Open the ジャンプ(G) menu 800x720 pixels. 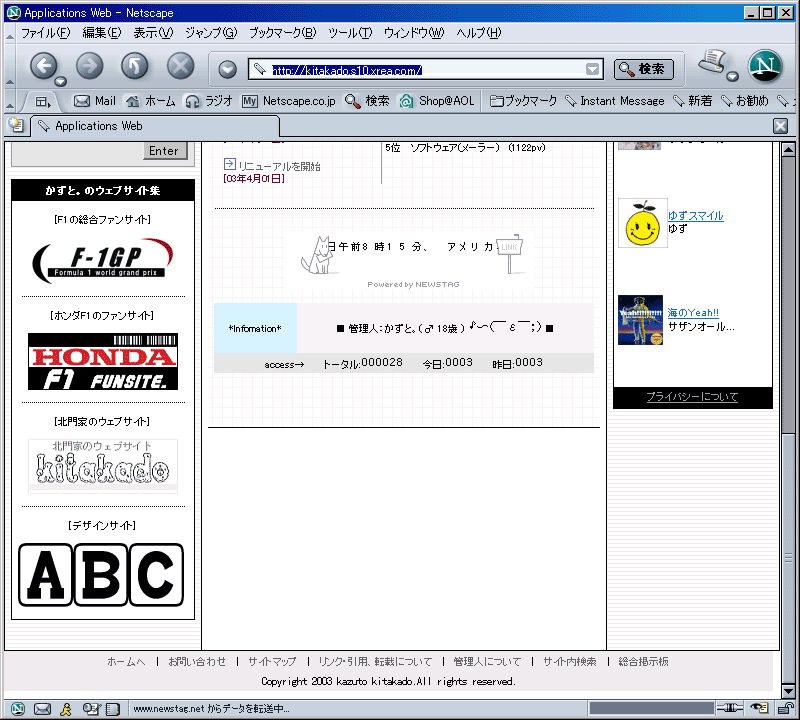pyautogui.click(x=211, y=33)
